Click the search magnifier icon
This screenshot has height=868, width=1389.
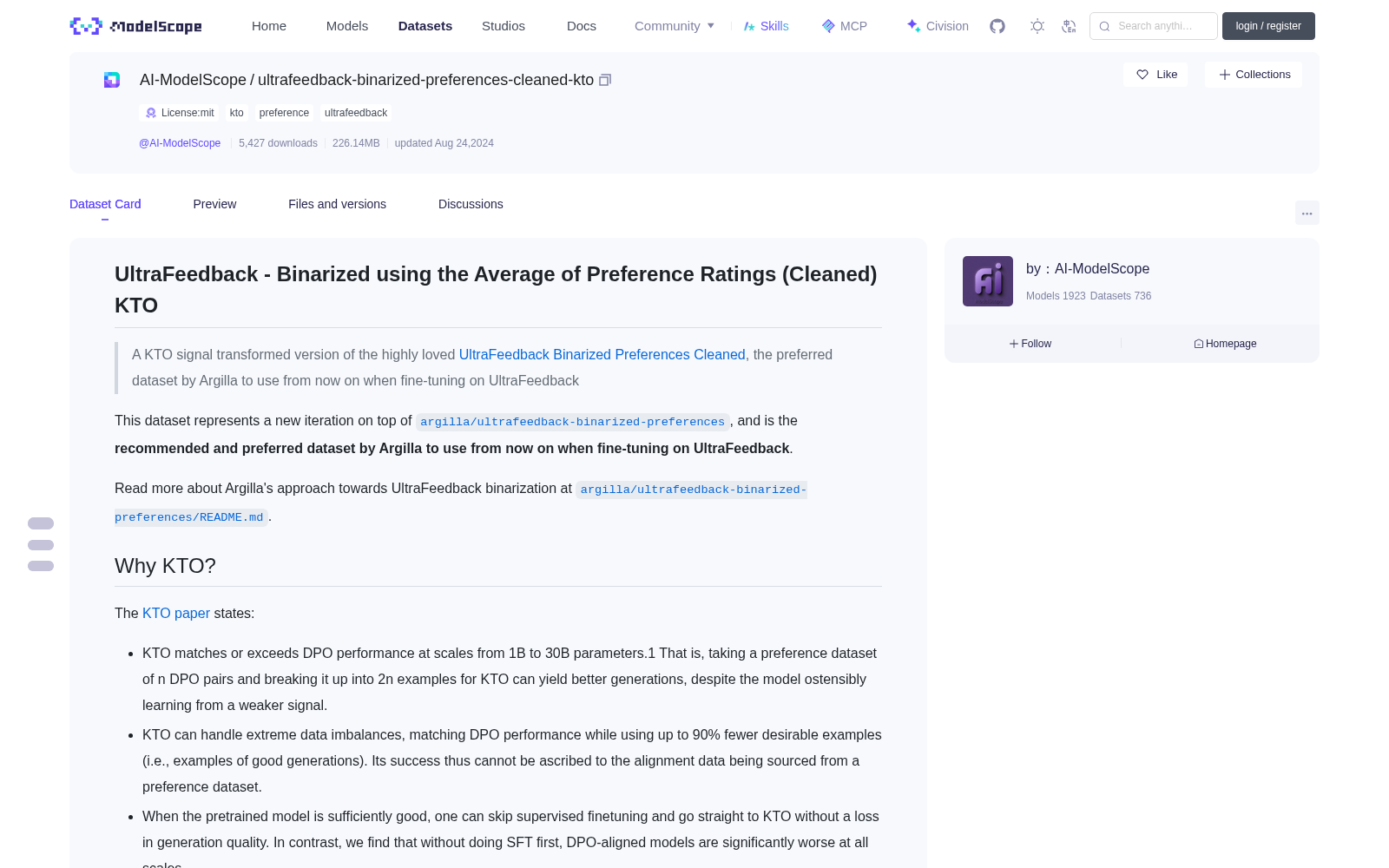pyautogui.click(x=1105, y=26)
